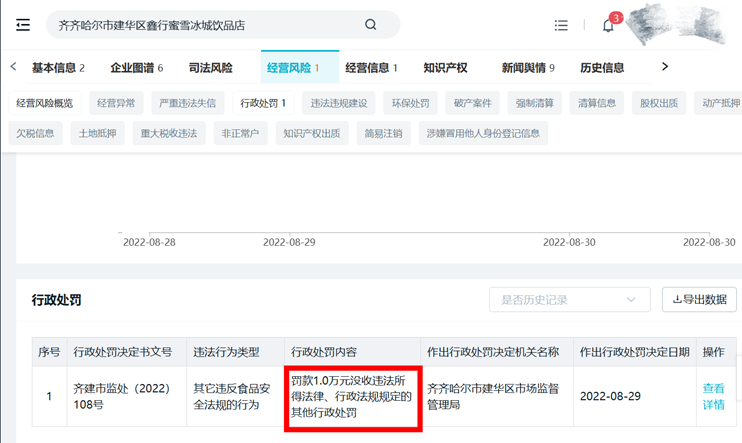Select 强制清算 sub-category
The width and height of the screenshot is (742, 443).
pyautogui.click(x=535, y=103)
